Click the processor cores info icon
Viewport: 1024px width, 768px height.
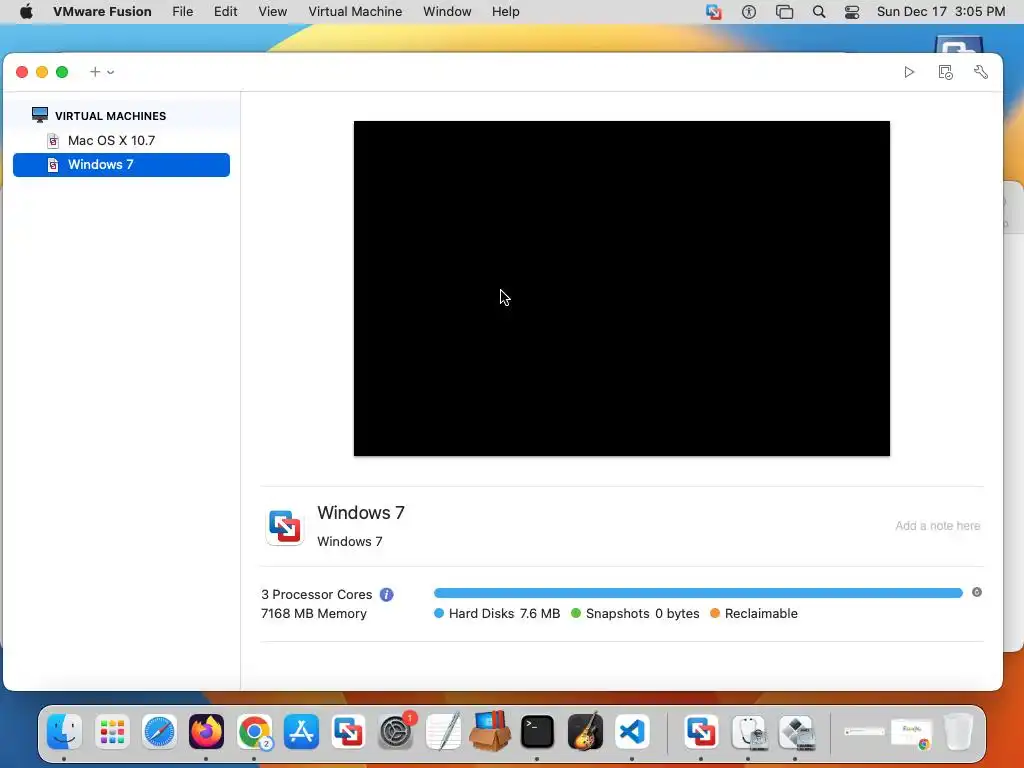pos(387,594)
